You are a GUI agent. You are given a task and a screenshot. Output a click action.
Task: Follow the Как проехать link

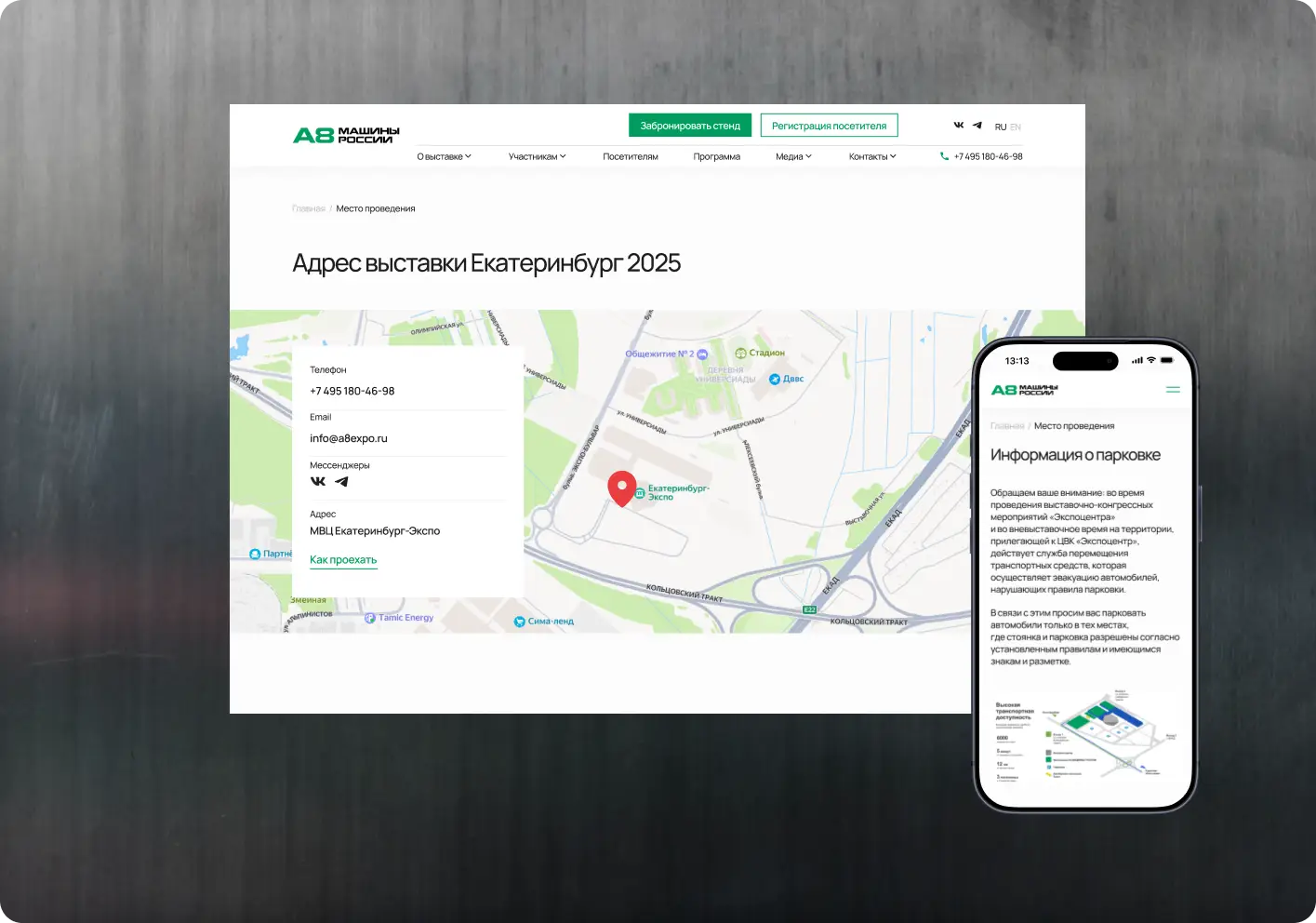pos(343,560)
